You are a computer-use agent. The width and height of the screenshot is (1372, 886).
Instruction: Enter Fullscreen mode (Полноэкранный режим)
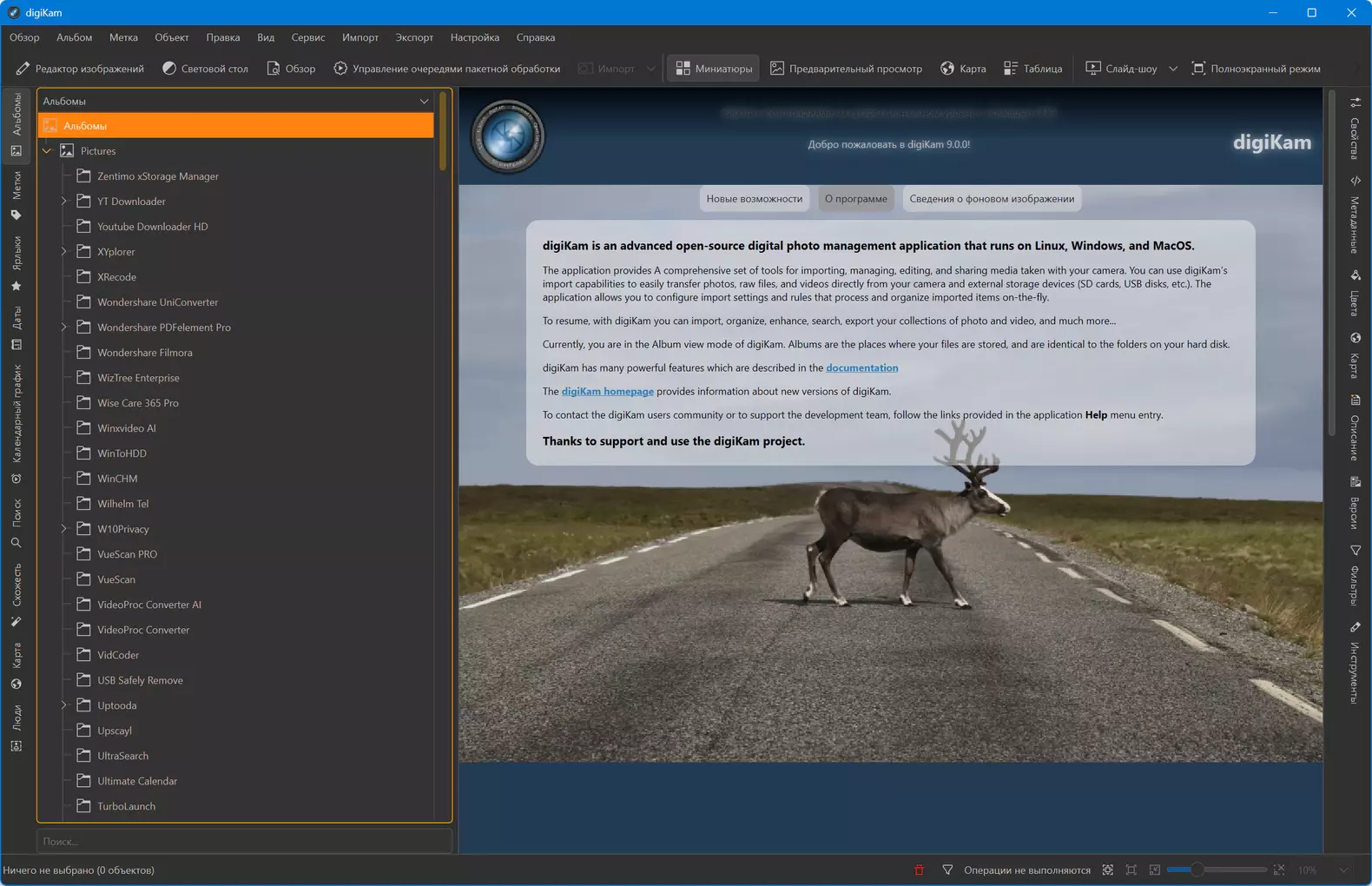coord(1256,69)
